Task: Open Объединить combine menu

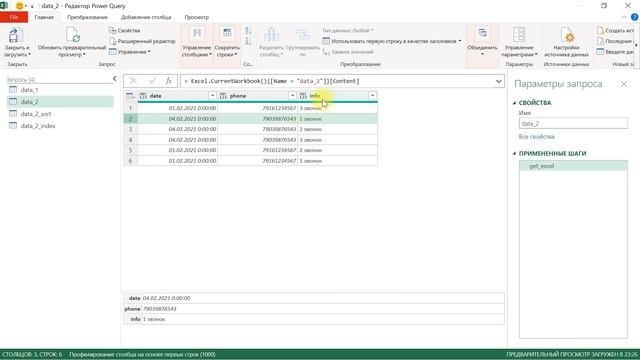Action: pos(482,42)
